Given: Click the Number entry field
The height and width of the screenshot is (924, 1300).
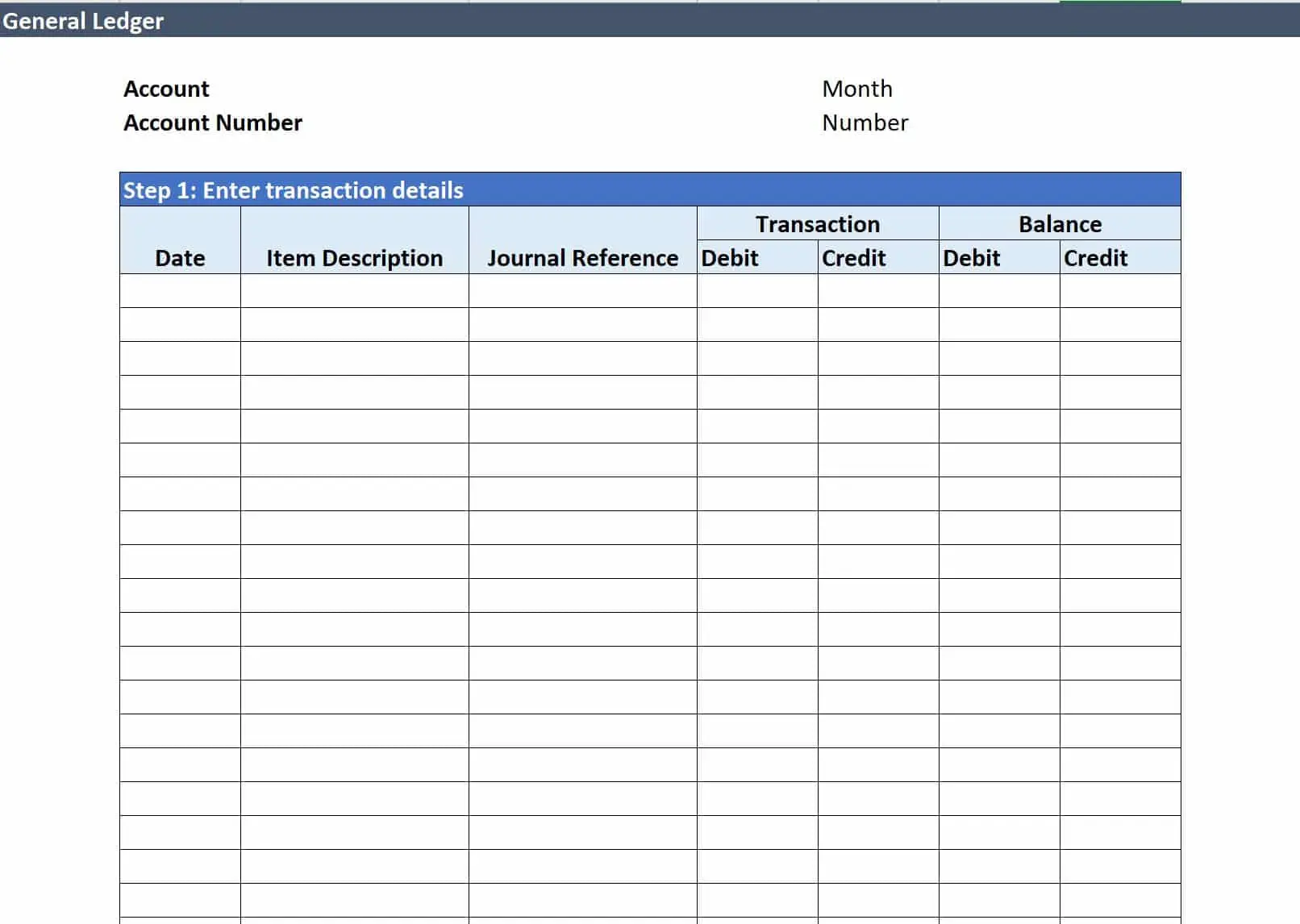Looking at the screenshot, I should 864,123.
